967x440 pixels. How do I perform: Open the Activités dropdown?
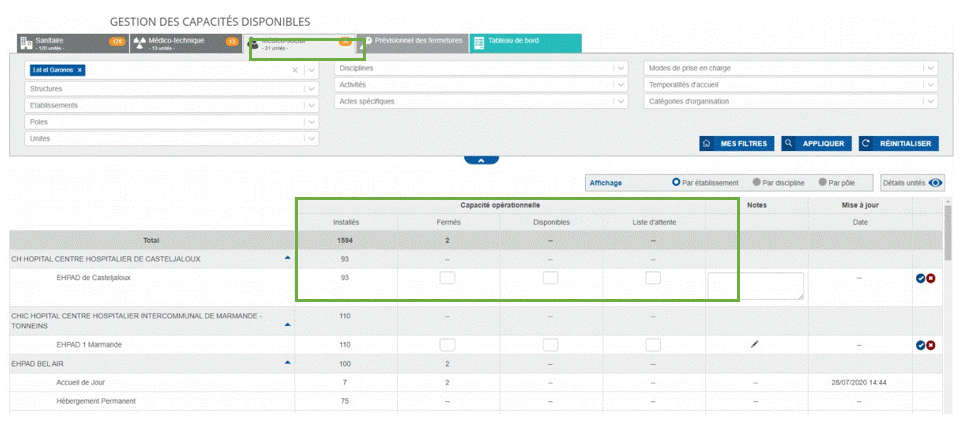click(x=481, y=85)
